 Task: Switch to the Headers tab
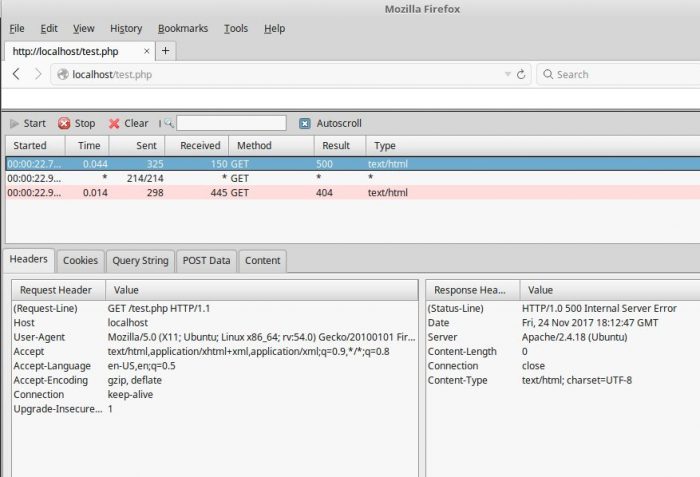pos(29,259)
